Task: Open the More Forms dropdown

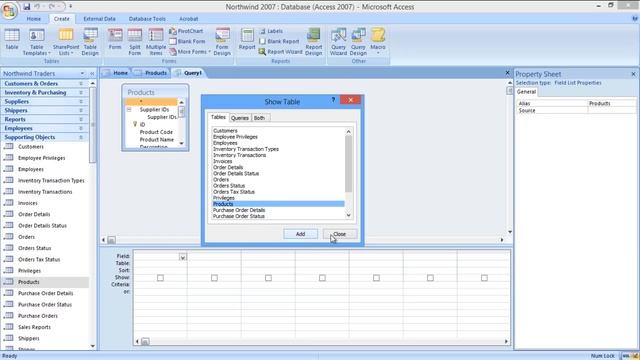Action: click(x=190, y=52)
